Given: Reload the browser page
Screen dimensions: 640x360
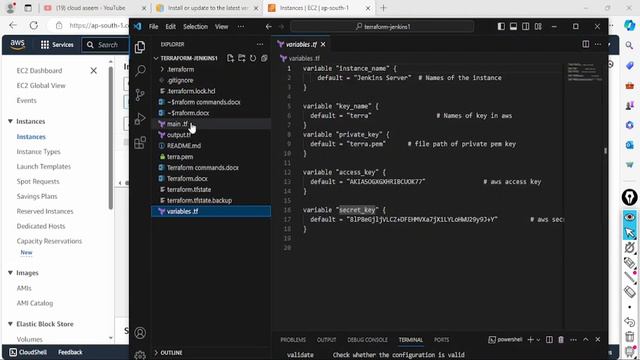Looking at the screenshot, I should [x=33, y=25].
